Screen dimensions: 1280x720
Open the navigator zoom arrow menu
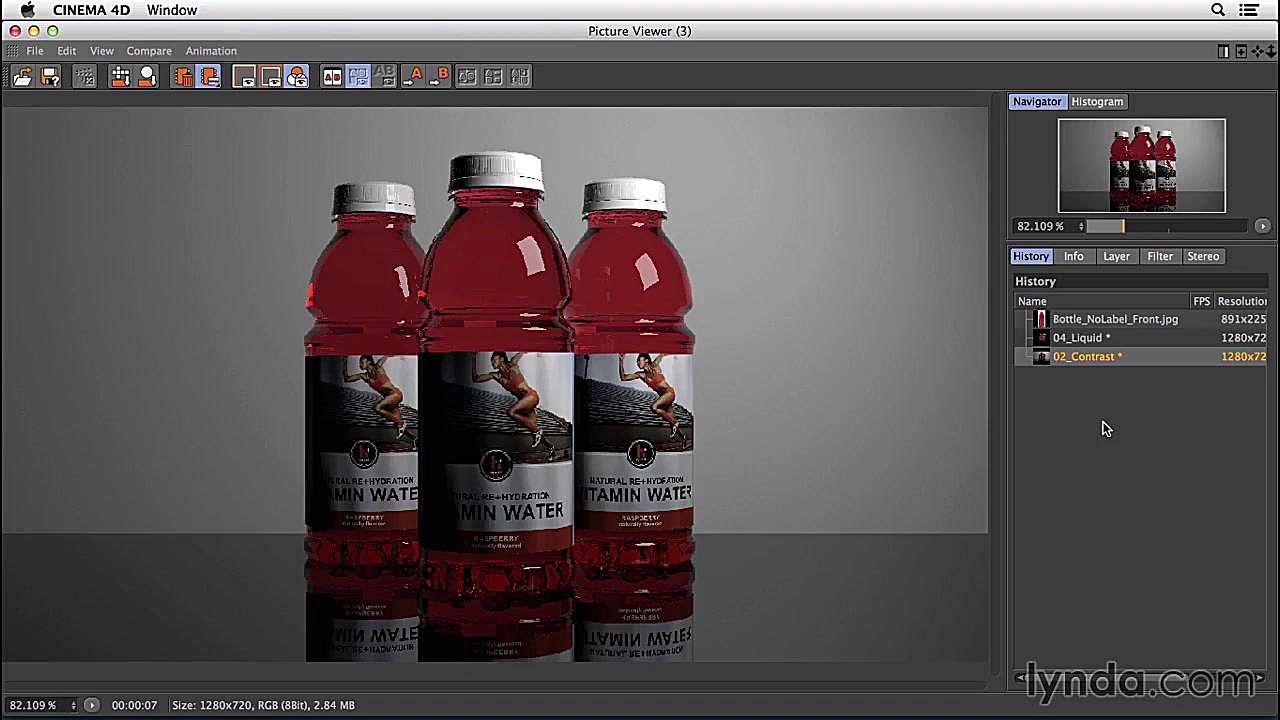(x=1262, y=227)
